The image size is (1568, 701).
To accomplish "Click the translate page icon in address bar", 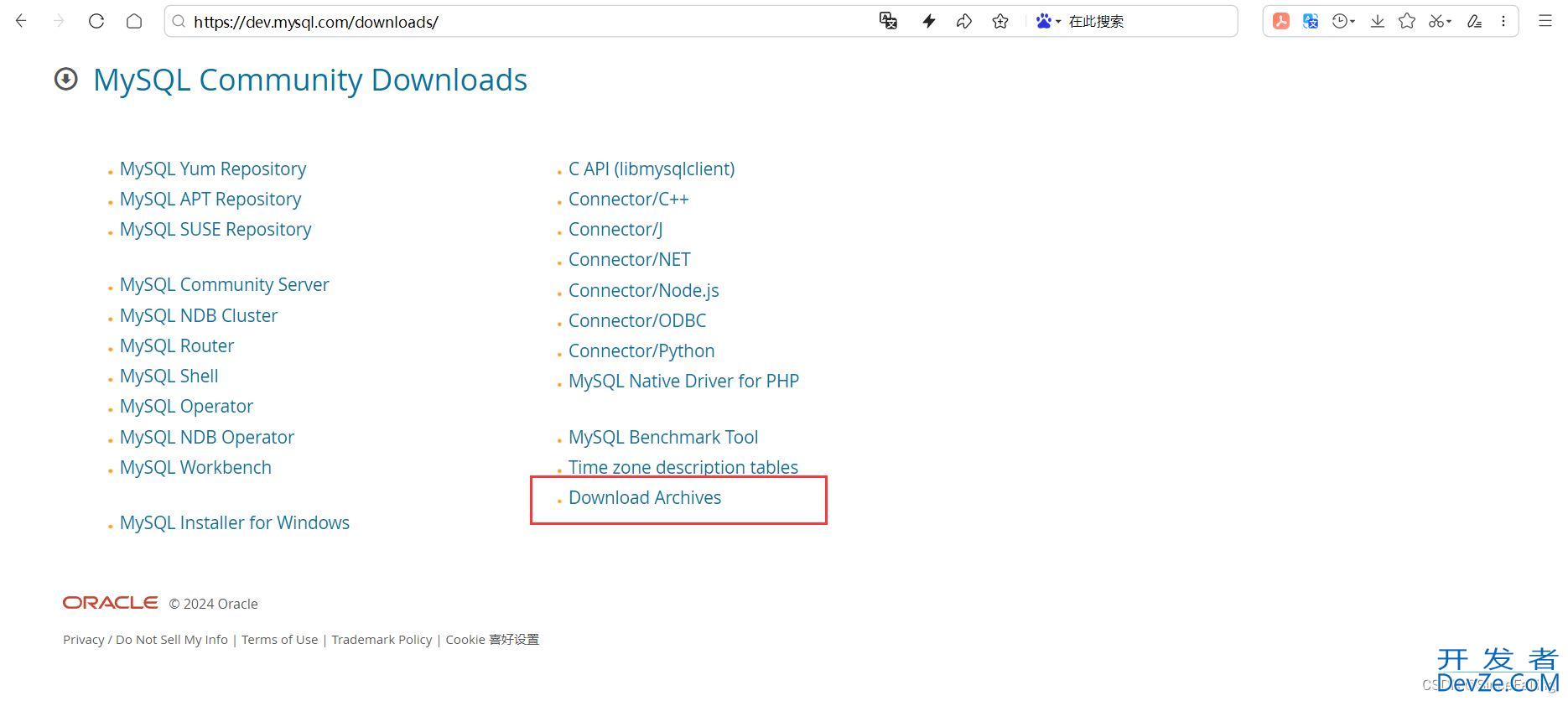I will click(888, 21).
